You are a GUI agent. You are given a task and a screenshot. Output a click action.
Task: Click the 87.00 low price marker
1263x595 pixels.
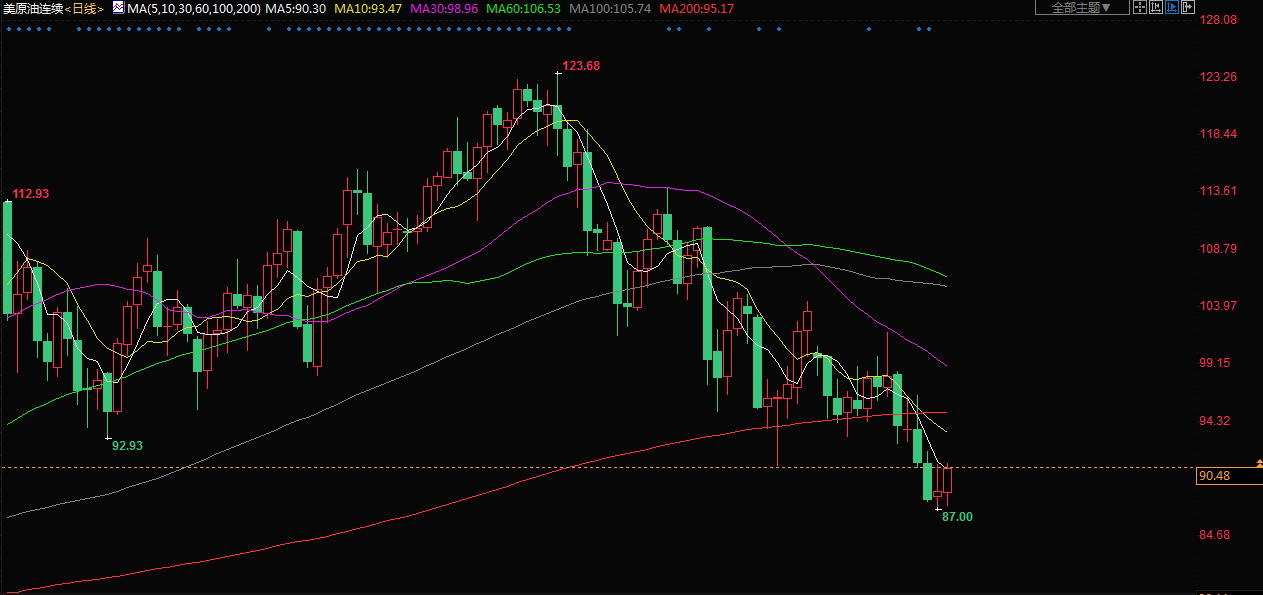[956, 517]
